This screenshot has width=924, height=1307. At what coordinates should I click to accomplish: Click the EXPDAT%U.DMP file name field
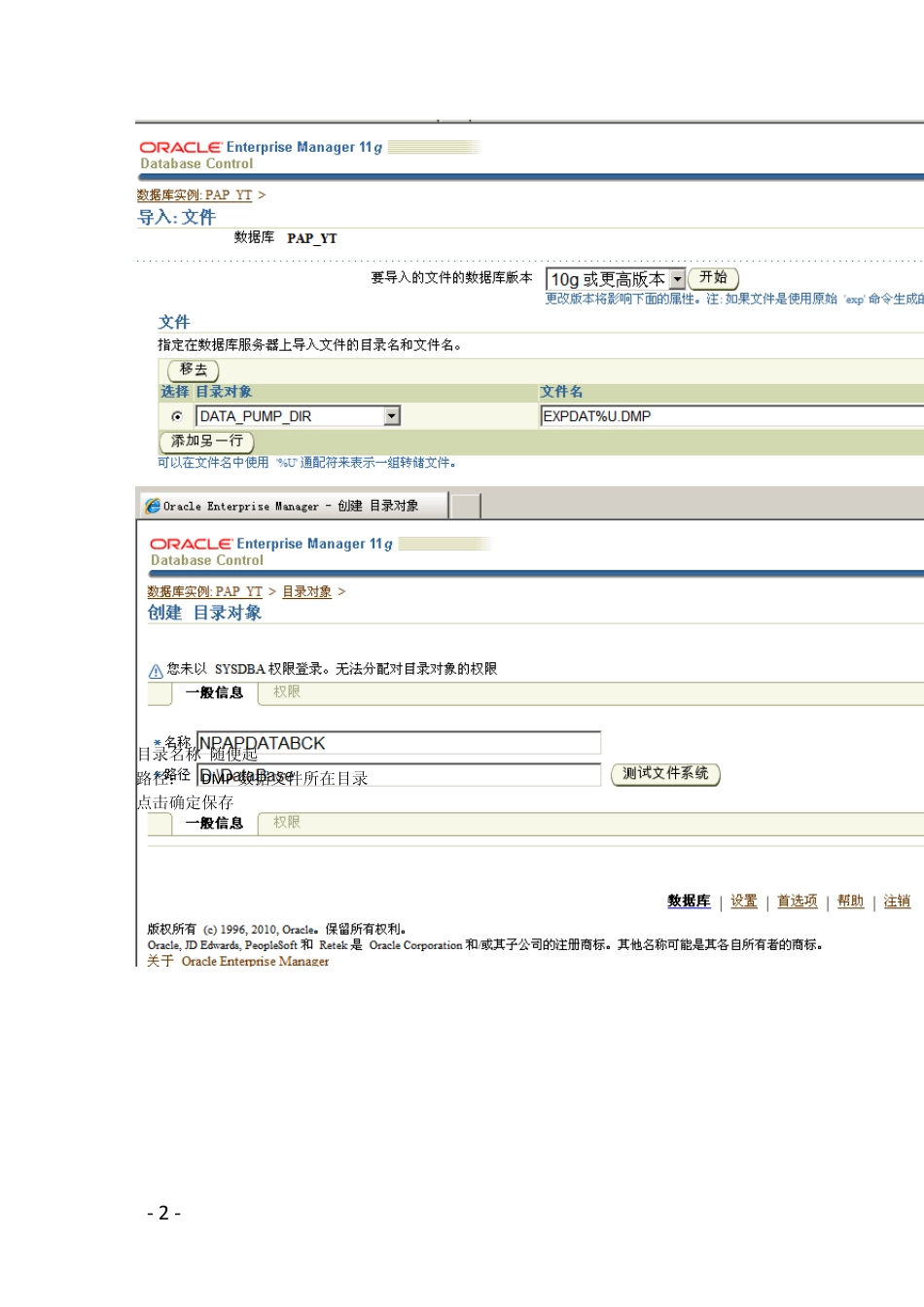click(731, 416)
